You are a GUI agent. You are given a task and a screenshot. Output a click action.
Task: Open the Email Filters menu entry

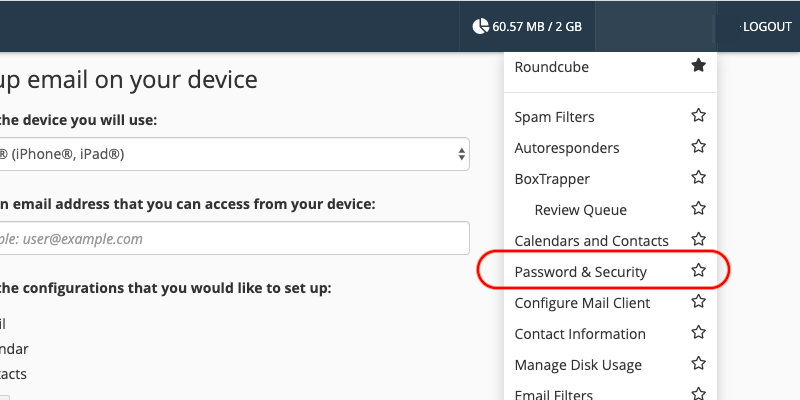(x=554, y=394)
